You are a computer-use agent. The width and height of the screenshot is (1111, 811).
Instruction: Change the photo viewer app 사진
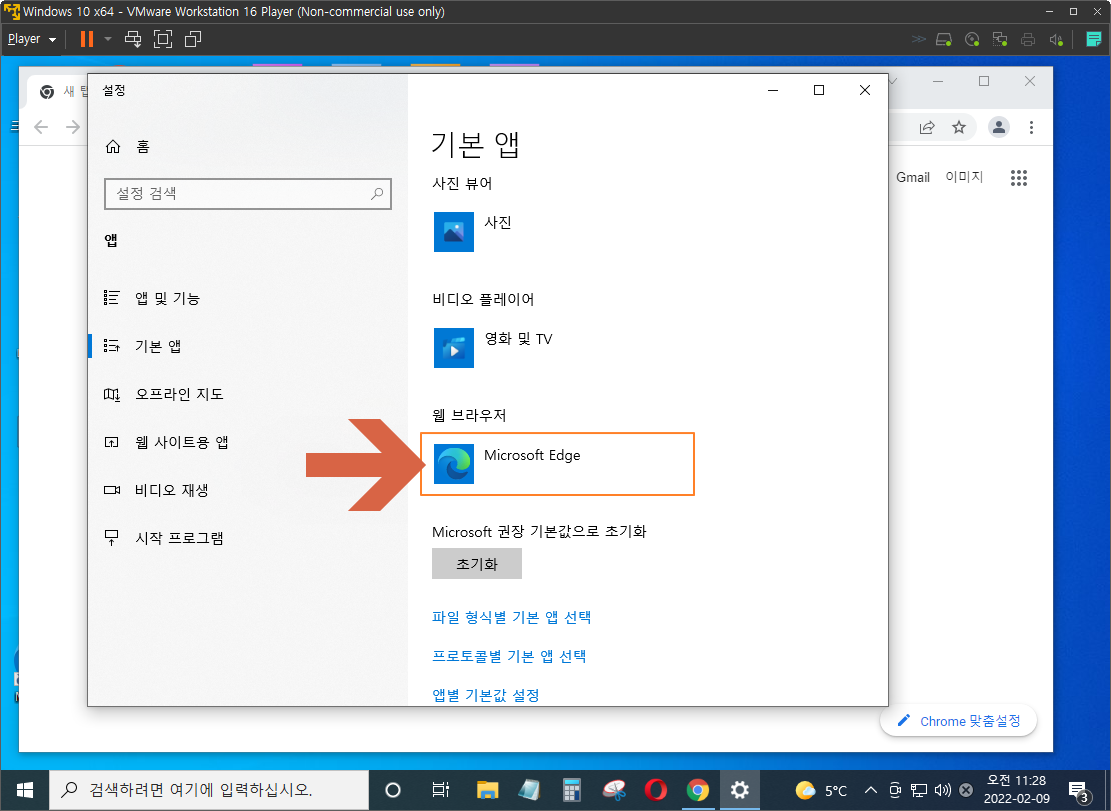[473, 232]
